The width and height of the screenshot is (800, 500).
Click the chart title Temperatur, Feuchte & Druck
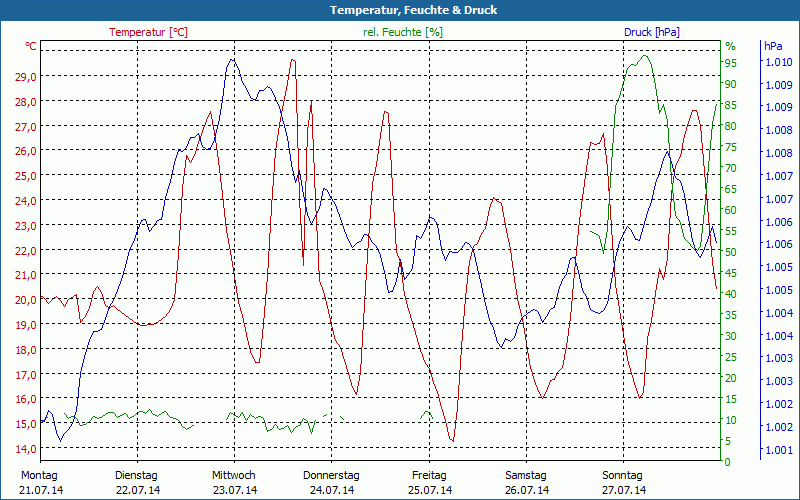(400, 10)
